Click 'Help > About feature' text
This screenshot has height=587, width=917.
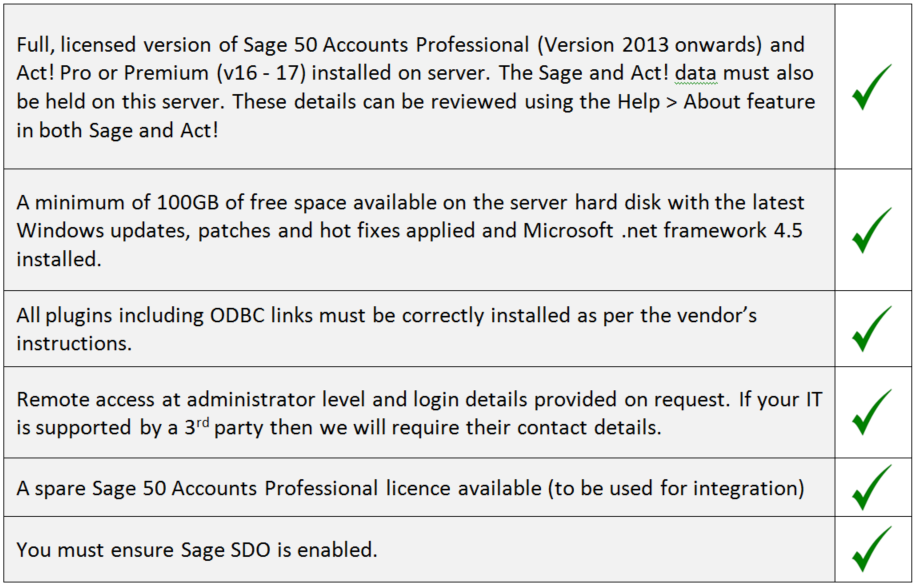pos(716,102)
